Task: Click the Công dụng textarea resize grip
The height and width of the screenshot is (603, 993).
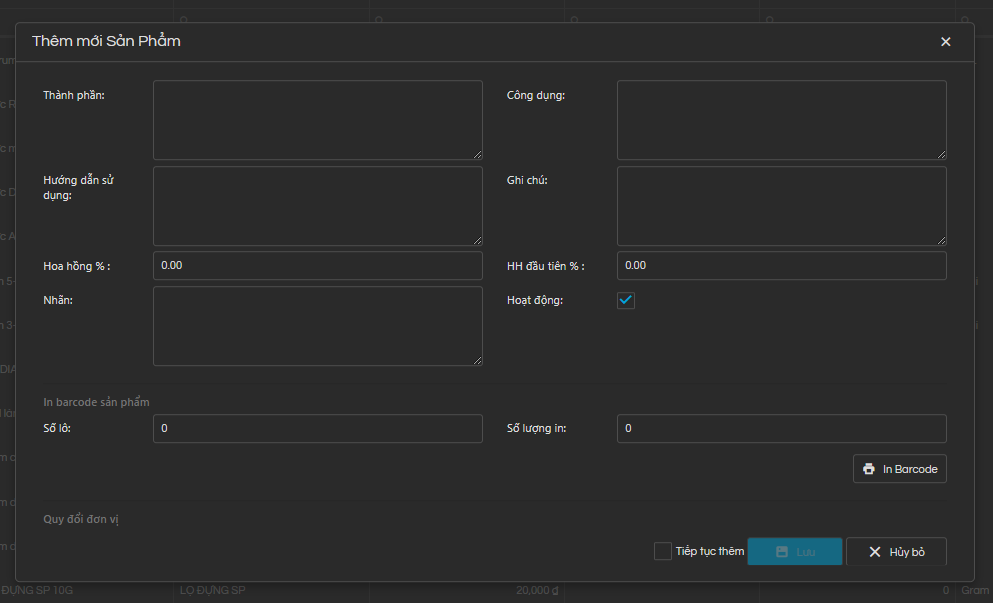Action: tap(941, 154)
